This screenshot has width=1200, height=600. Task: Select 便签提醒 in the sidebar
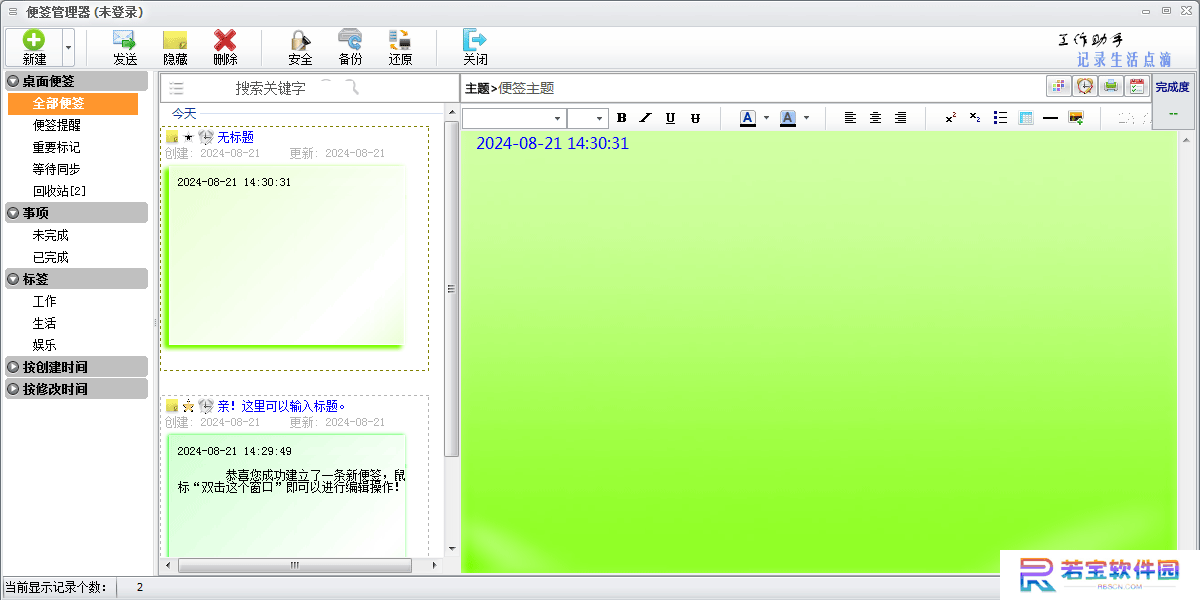click(57, 125)
